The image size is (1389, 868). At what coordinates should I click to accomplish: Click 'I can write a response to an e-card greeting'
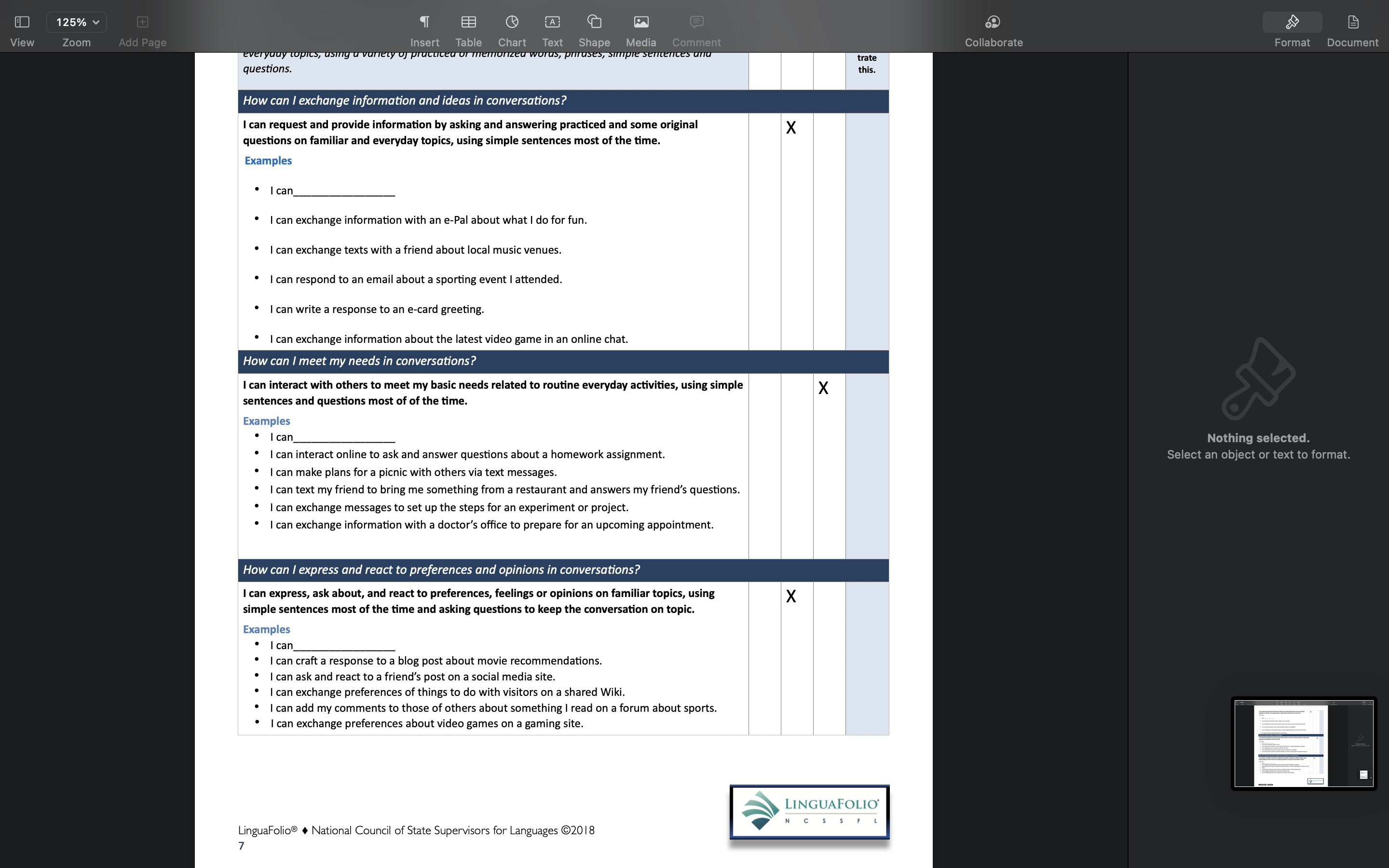point(377,309)
